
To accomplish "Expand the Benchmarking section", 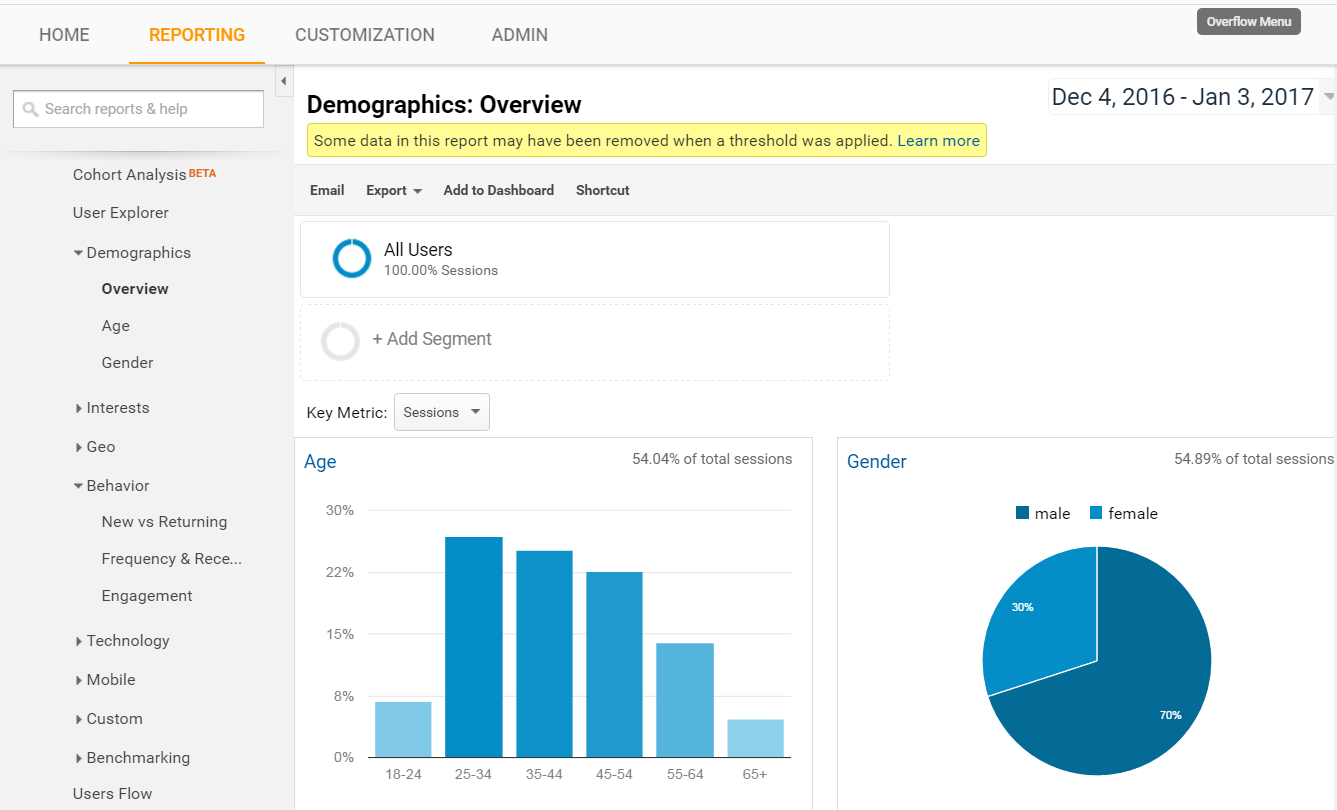I will 133,758.
